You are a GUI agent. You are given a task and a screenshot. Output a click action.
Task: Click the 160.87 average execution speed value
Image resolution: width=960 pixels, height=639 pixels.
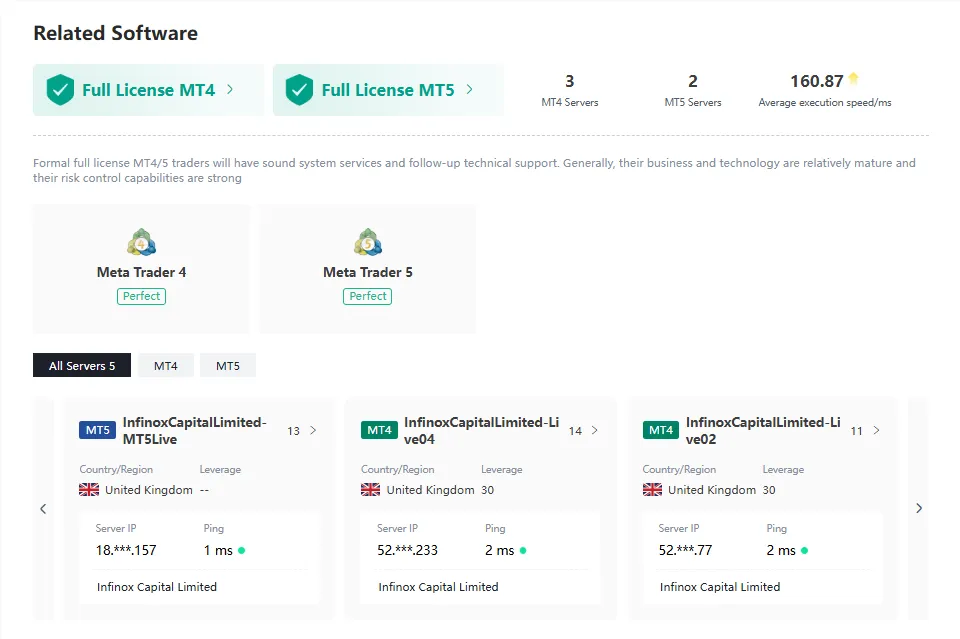tap(817, 81)
